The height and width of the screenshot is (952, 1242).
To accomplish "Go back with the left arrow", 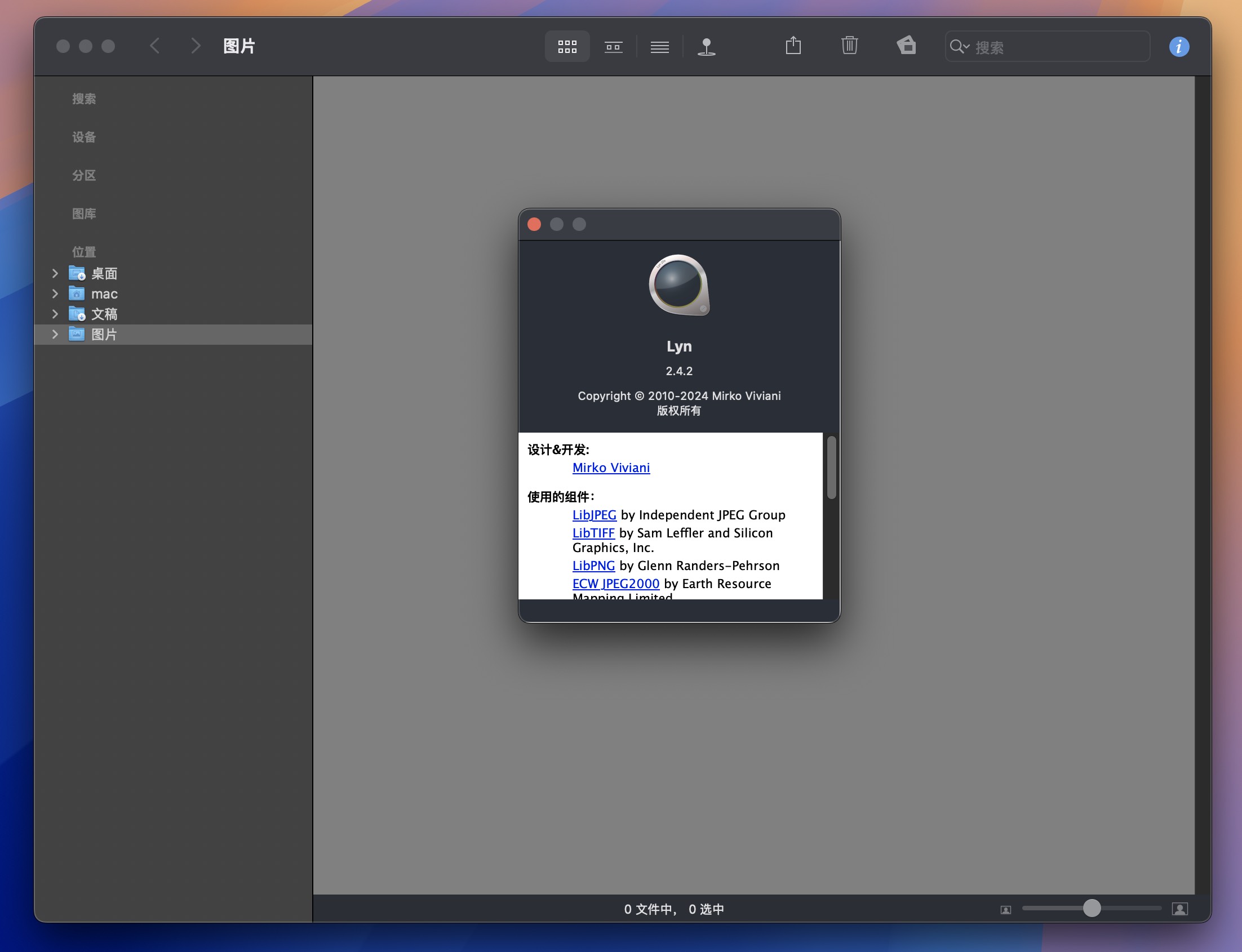I will [x=155, y=46].
